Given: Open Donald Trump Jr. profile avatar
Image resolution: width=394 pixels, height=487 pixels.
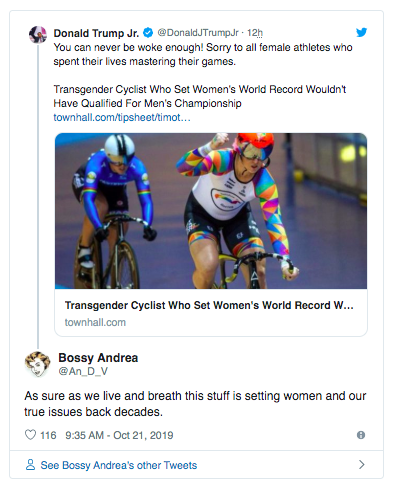Looking at the screenshot, I should [38, 34].
